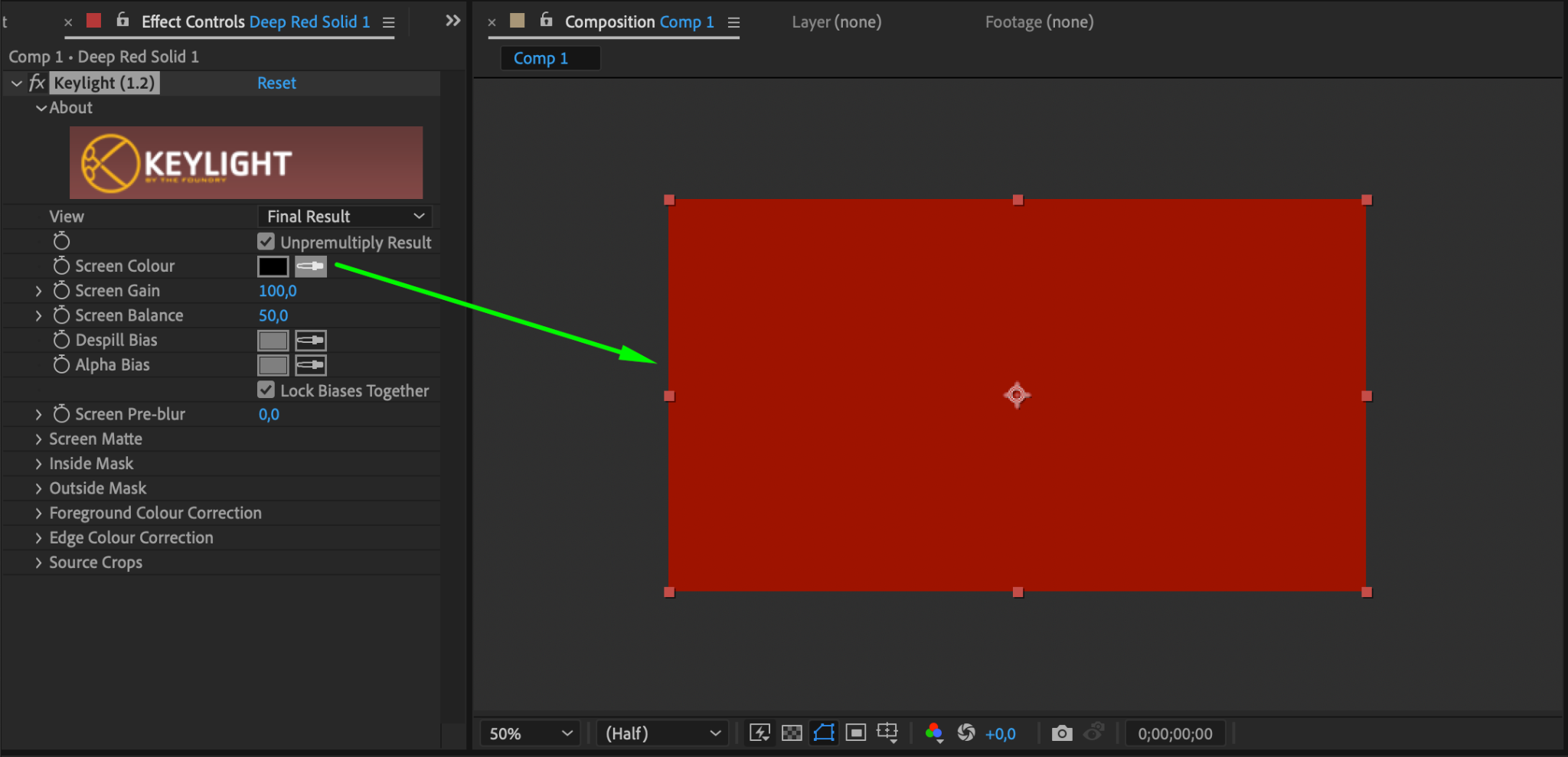The width and height of the screenshot is (1568, 757).
Task: Expand the Screen Gain property
Action: [38, 291]
